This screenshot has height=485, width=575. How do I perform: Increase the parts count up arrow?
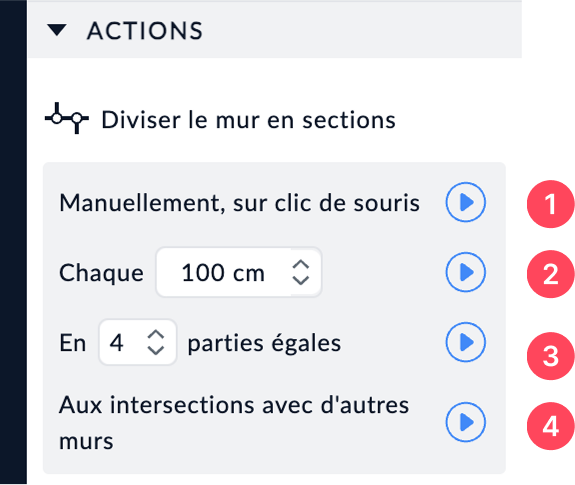click(x=155, y=335)
